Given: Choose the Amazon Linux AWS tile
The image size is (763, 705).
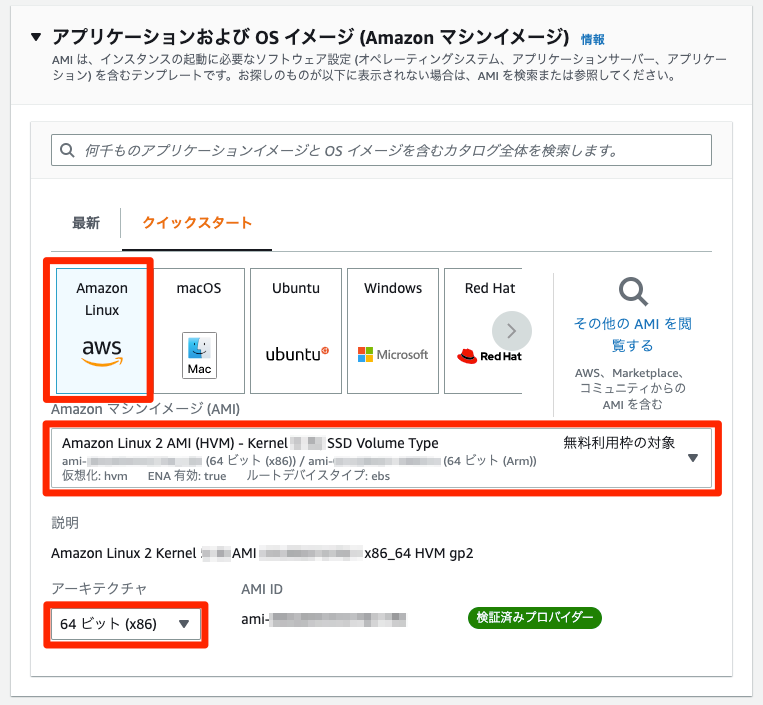Looking at the screenshot, I should 102,331.
